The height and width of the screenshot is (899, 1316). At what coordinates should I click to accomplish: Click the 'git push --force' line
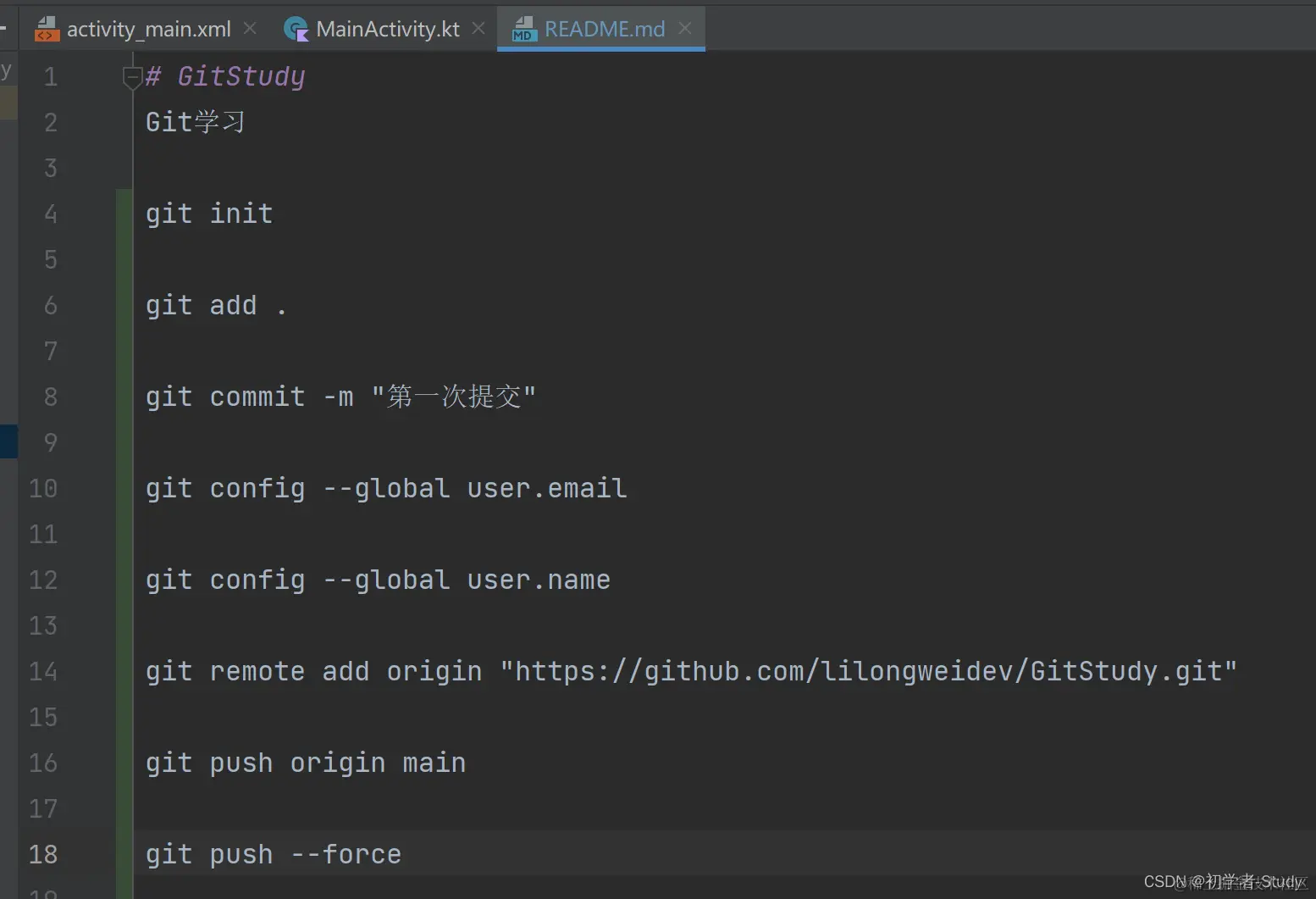click(274, 854)
